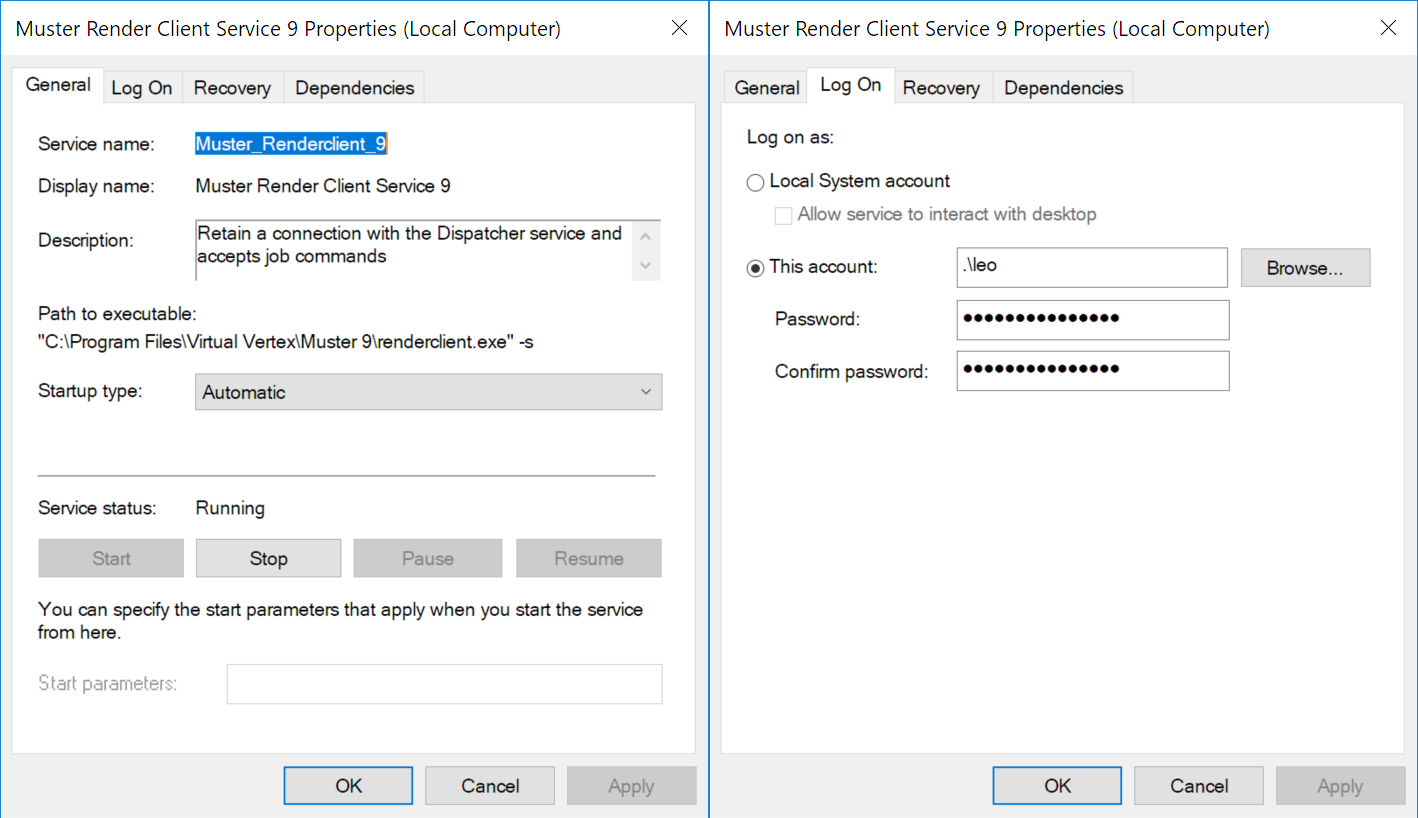Select the This account radio option
This screenshot has height=818, width=1418.
pos(756,268)
